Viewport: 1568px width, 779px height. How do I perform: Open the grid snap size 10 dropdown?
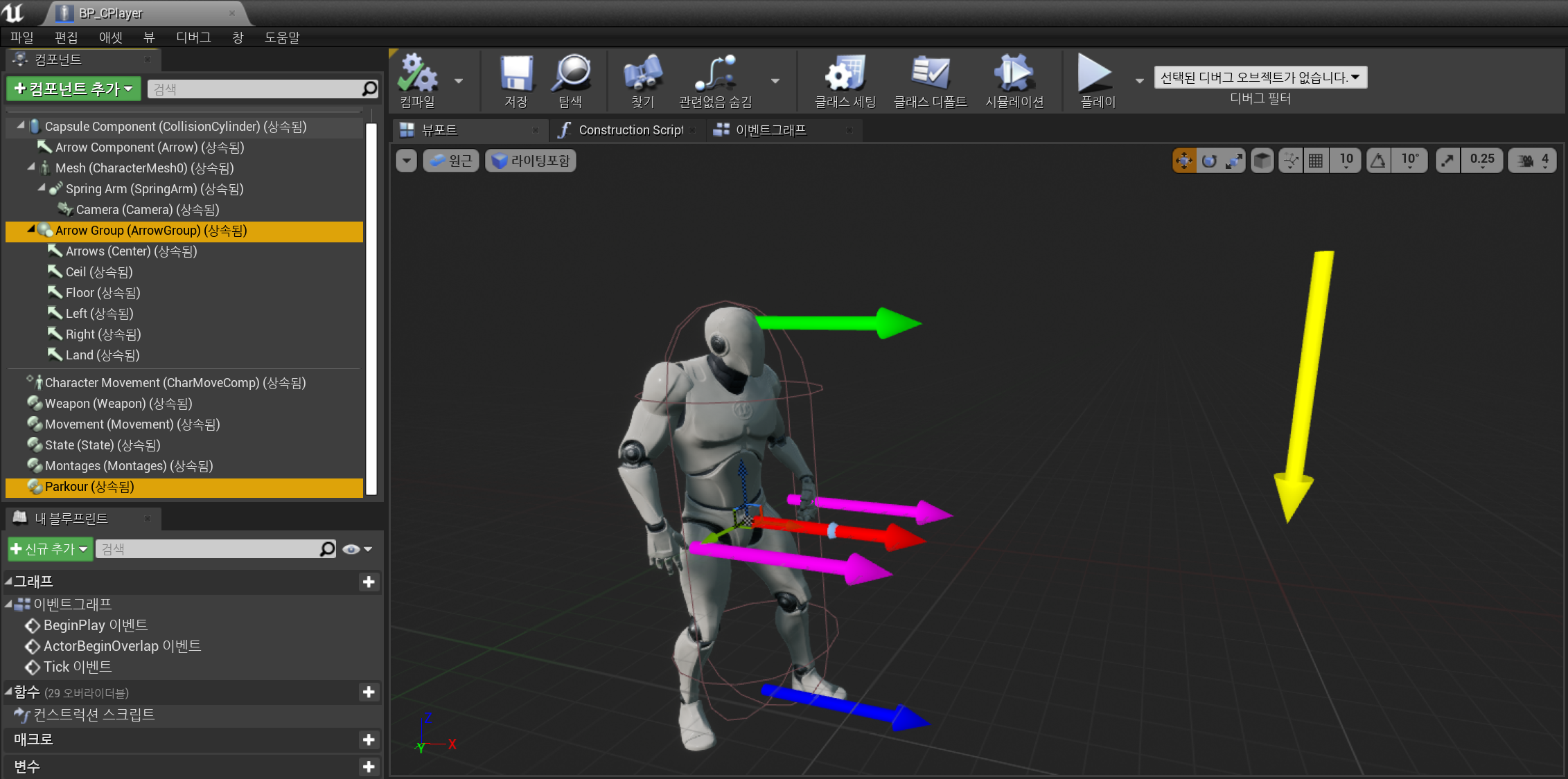click(1346, 161)
